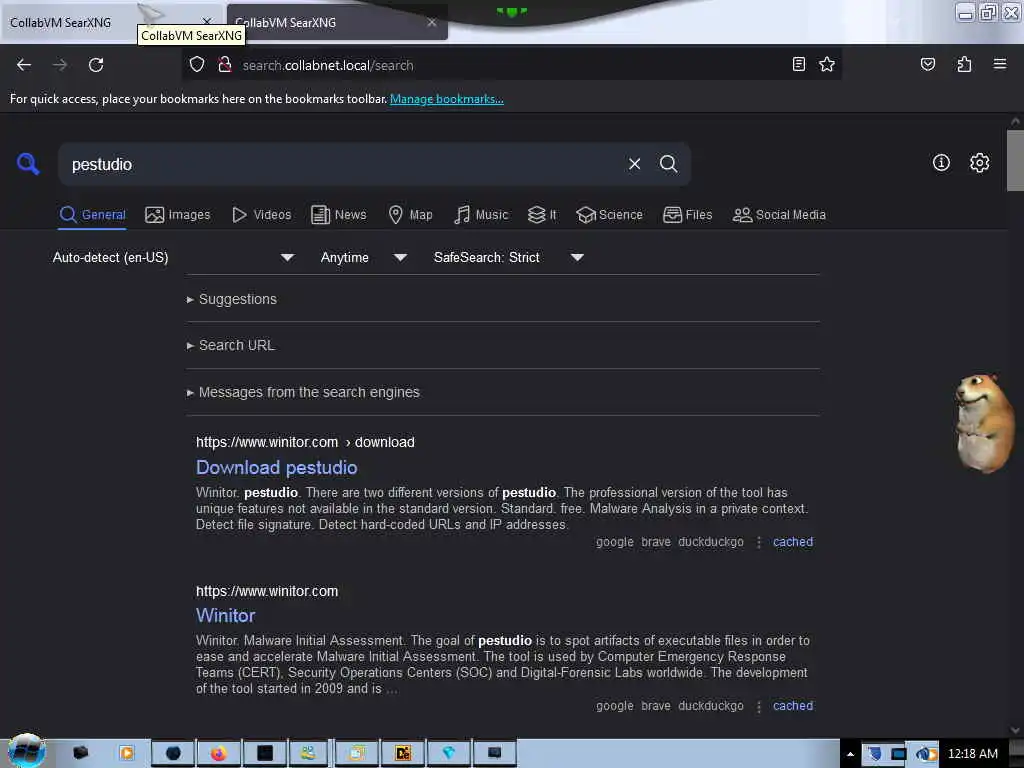This screenshot has width=1024, height=768.
Task: Switch to IT results tab
Action: [x=542, y=215]
